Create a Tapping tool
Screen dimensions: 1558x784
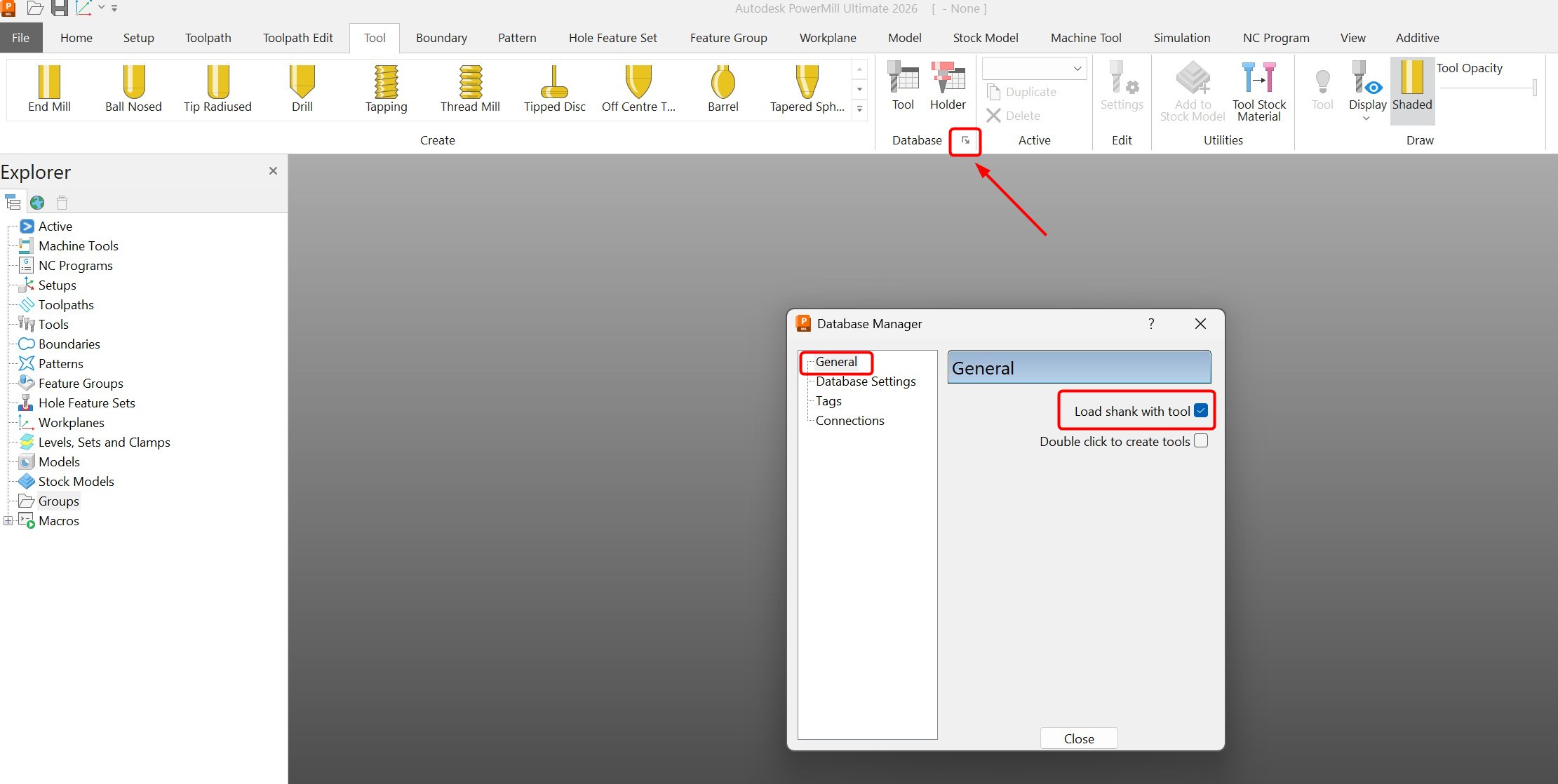click(x=386, y=89)
